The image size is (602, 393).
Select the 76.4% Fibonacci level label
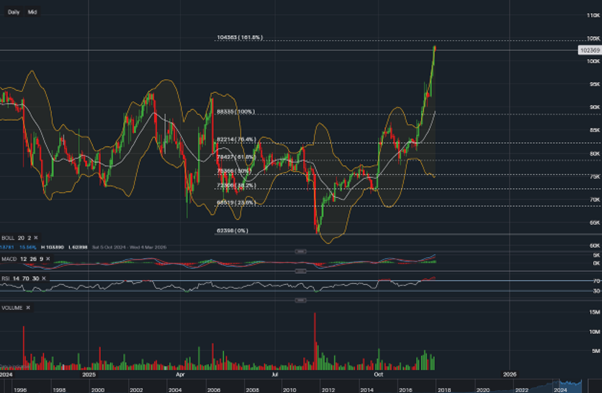coord(236,140)
